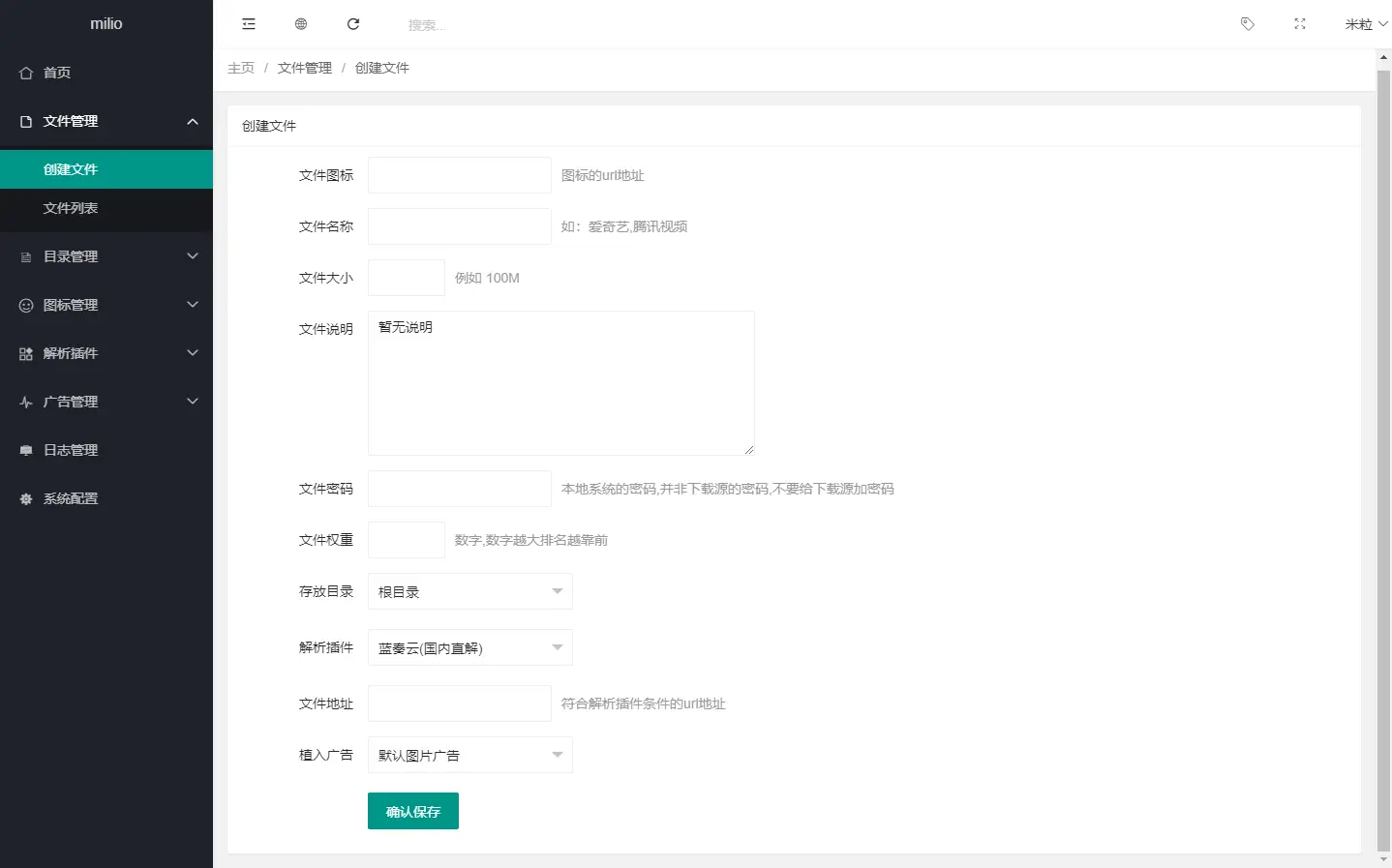The height and width of the screenshot is (868, 1392).
Task: Click the 系统配置 settings gear icon
Action: [24, 497]
